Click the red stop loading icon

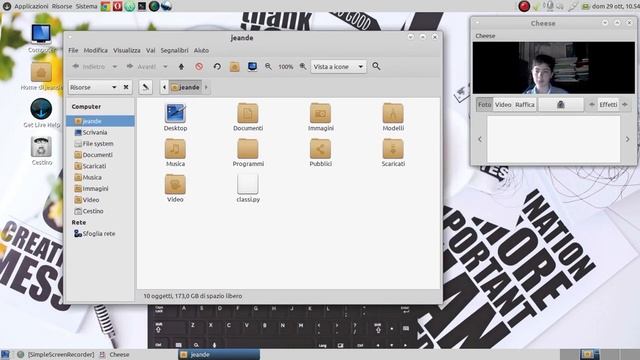(x=199, y=67)
